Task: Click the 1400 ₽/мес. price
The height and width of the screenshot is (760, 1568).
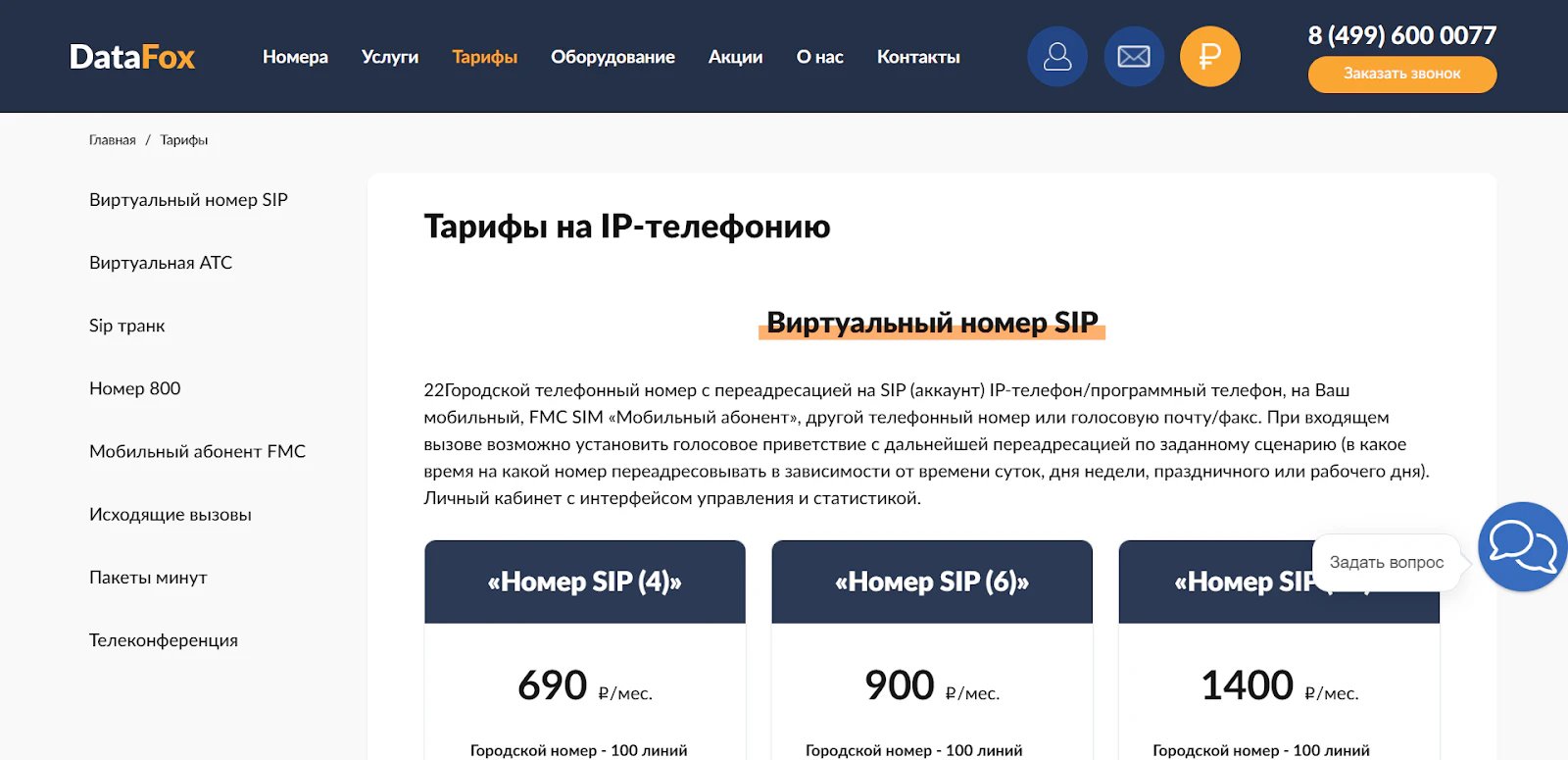Action: pos(1280,685)
